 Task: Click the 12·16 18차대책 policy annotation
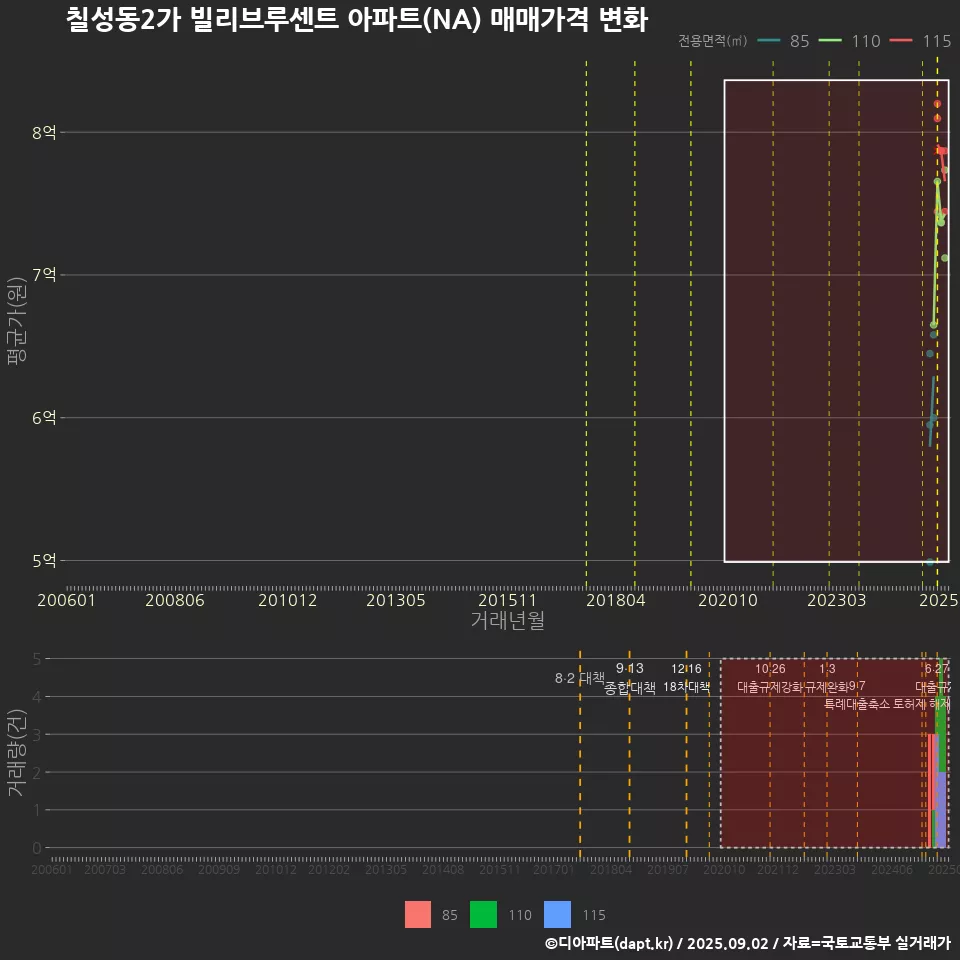[686, 678]
